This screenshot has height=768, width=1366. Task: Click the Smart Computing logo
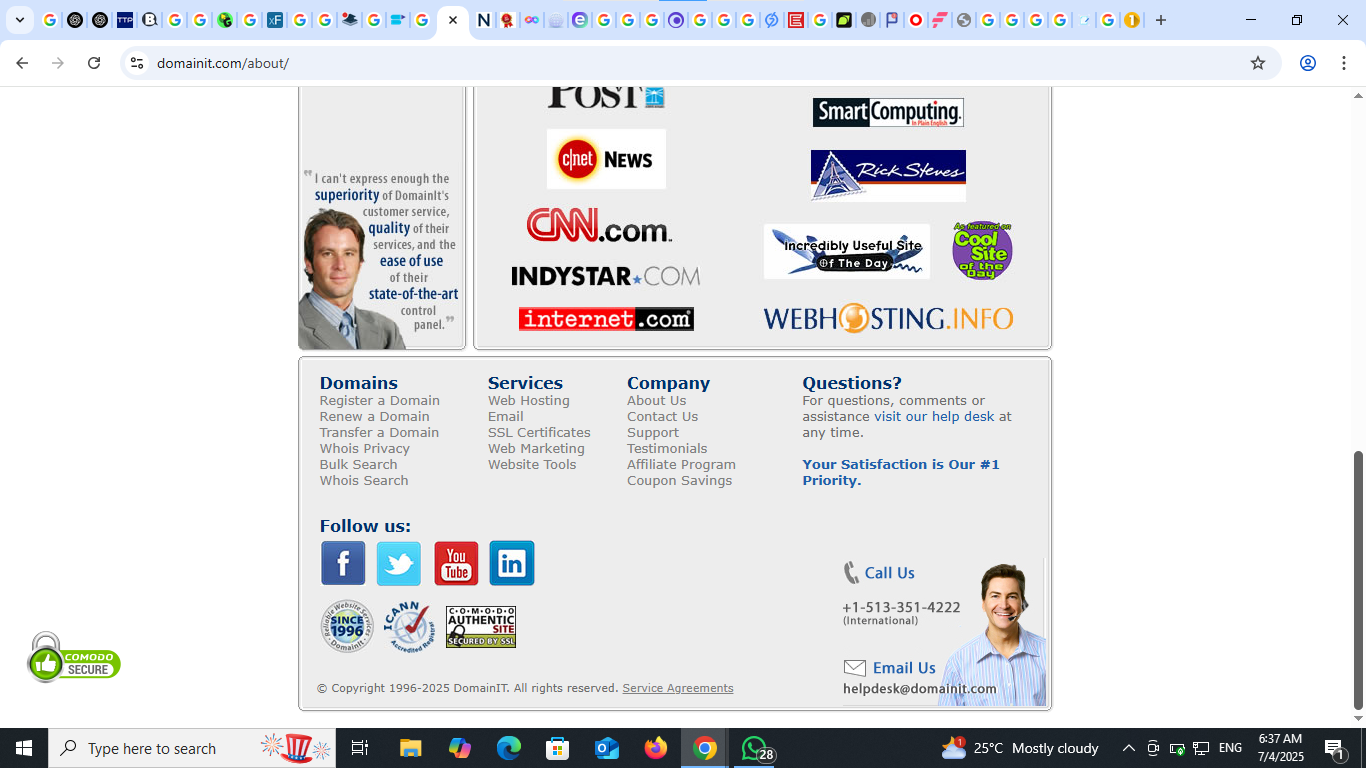click(x=888, y=112)
